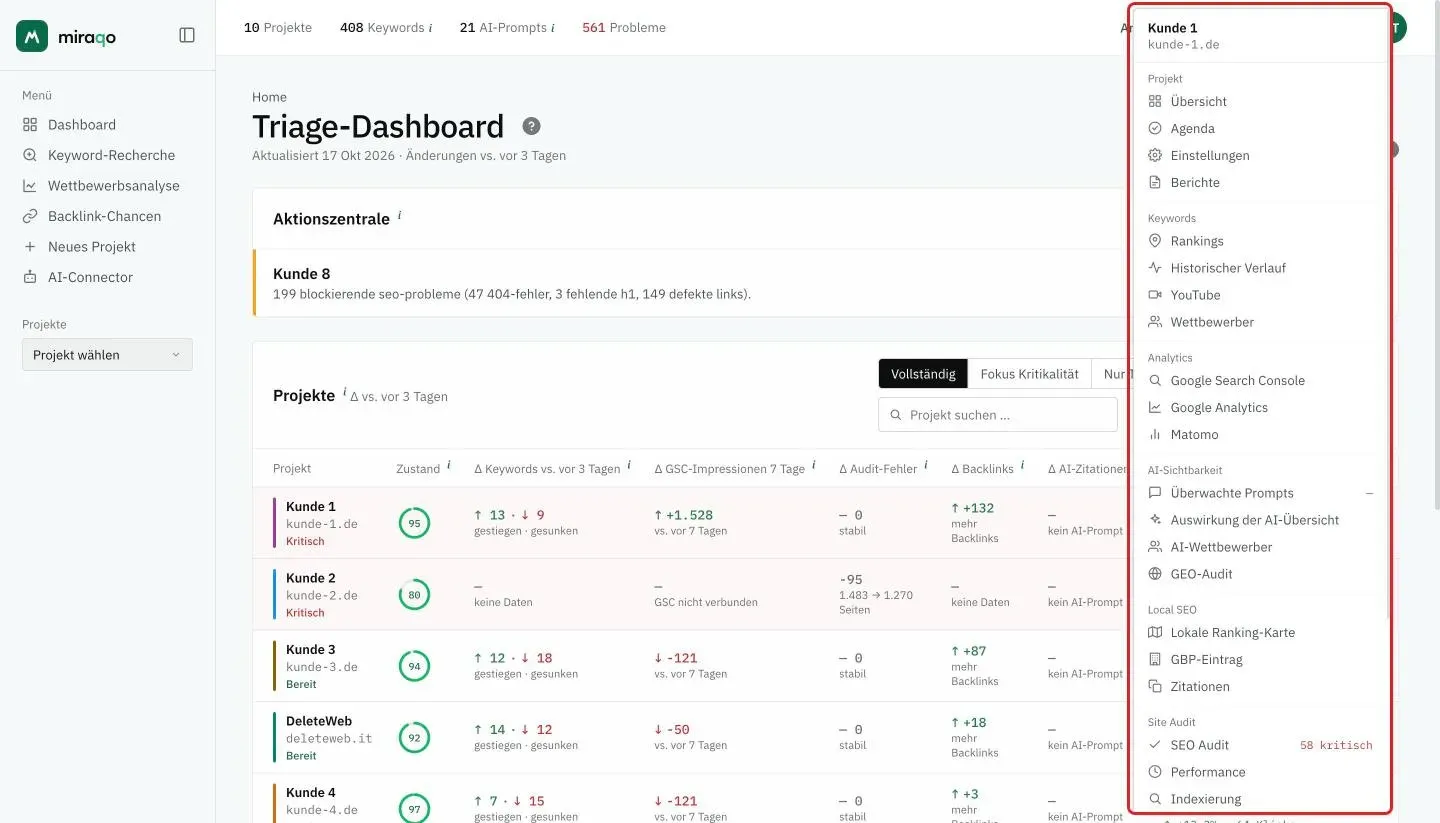
Task: Click the info icon next to Aktionszentrale
Action: 400,214
